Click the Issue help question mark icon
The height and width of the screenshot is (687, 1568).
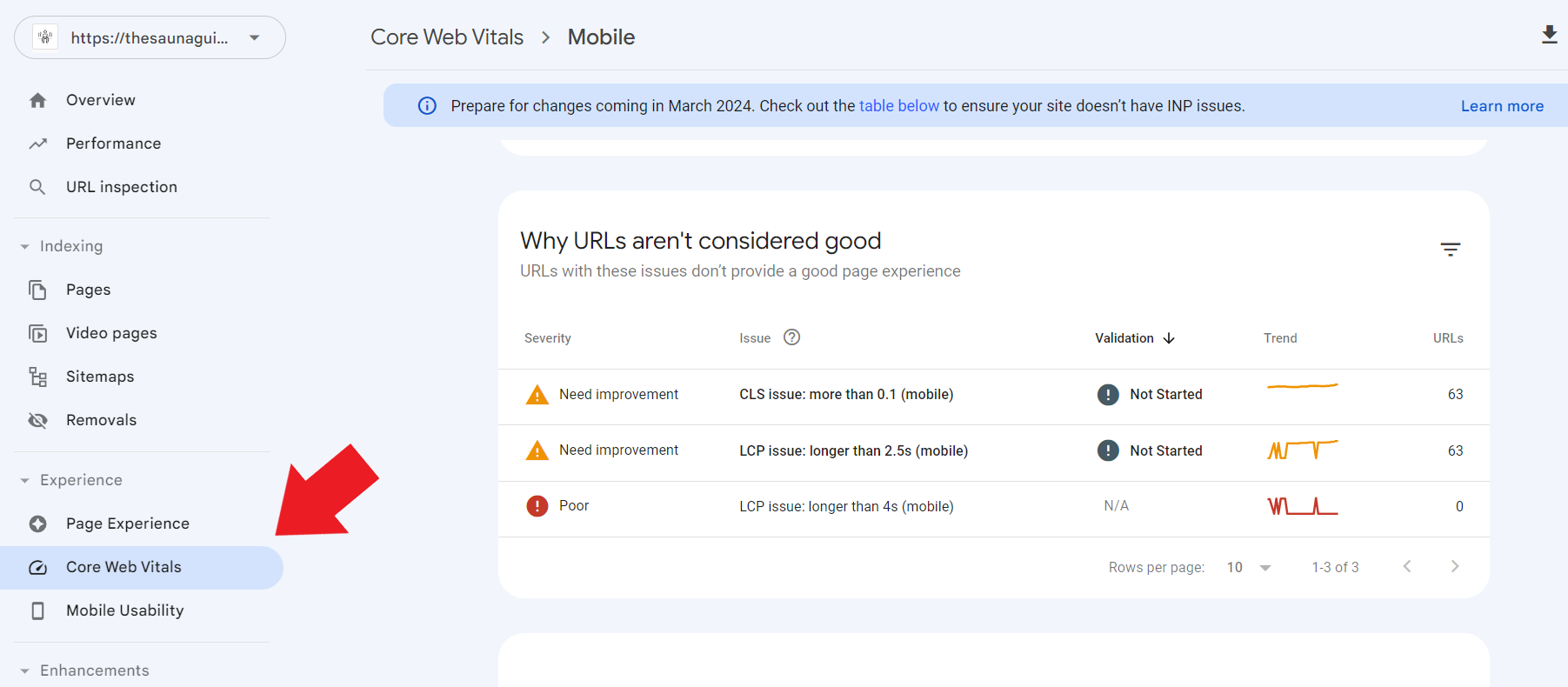pos(791,337)
